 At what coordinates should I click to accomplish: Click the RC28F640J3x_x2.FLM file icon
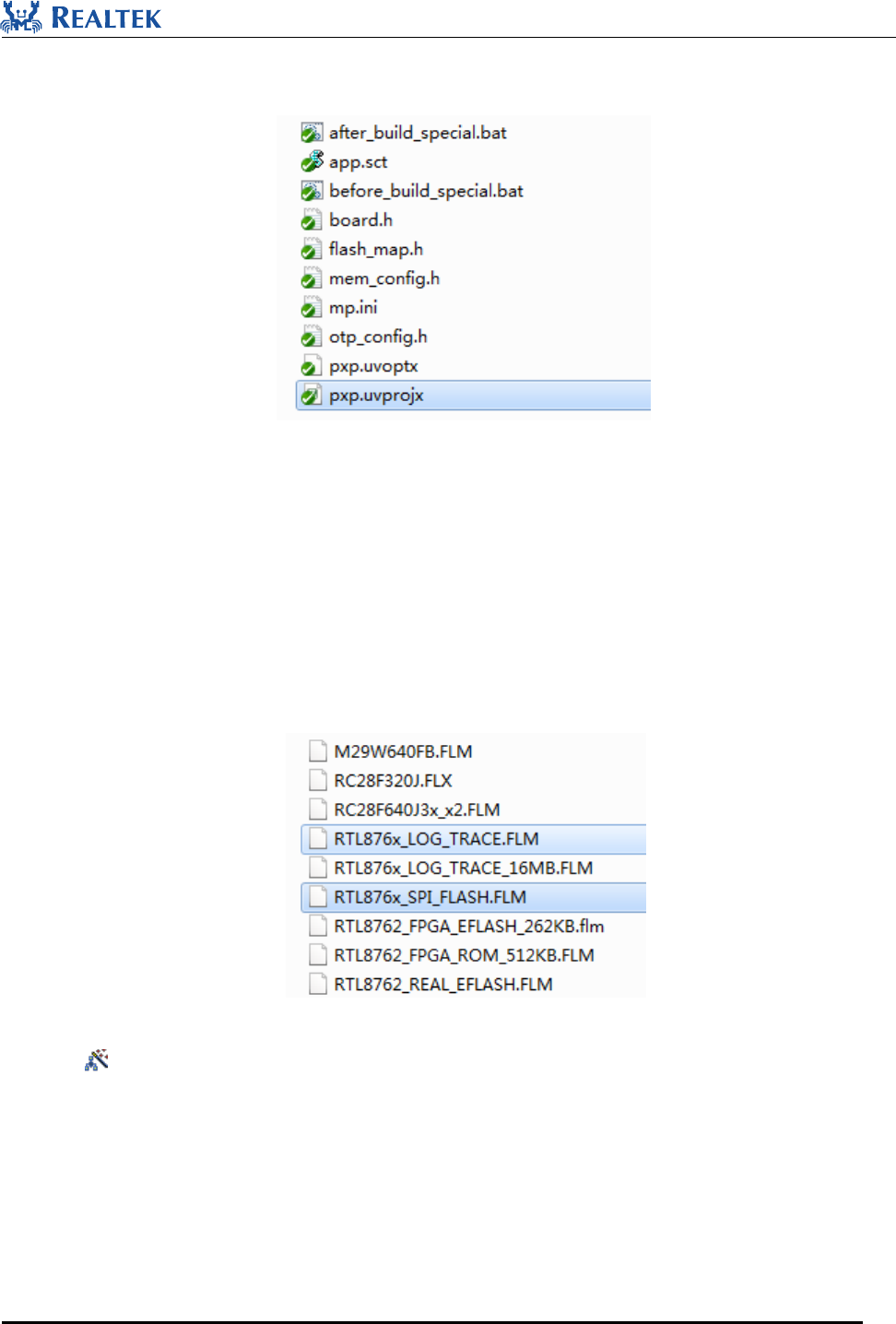318,810
